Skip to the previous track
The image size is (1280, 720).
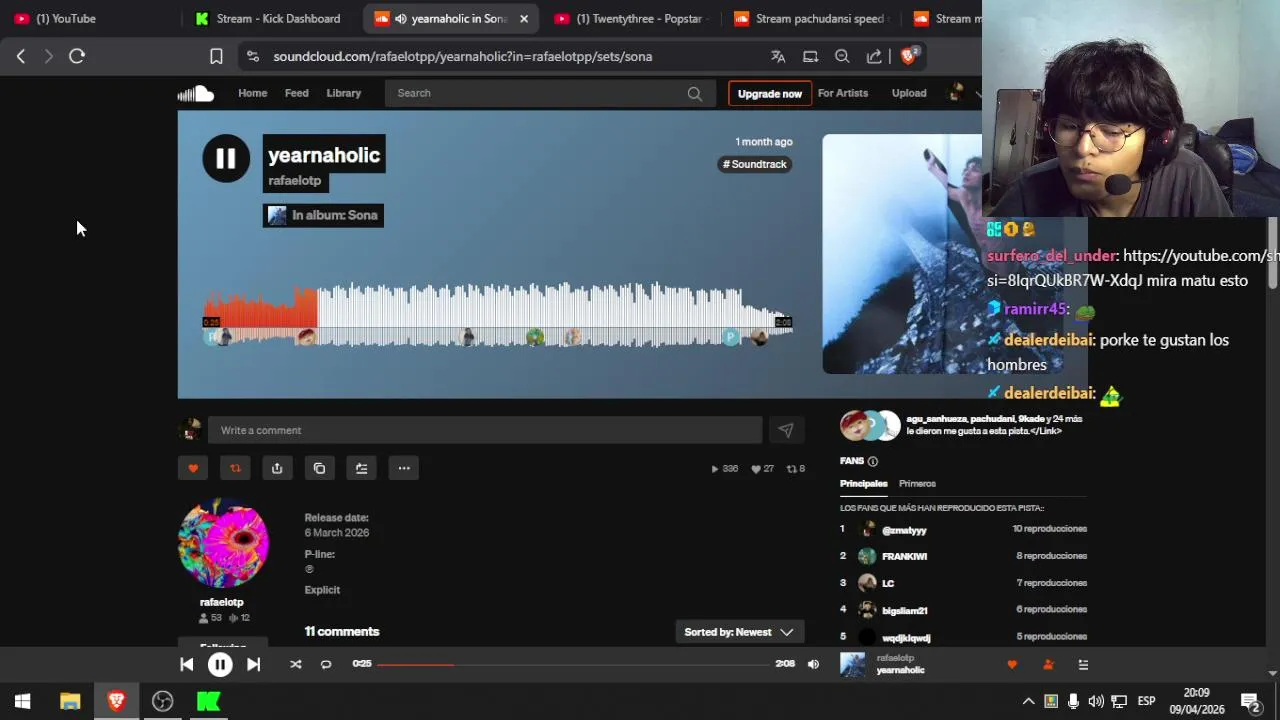click(187, 664)
